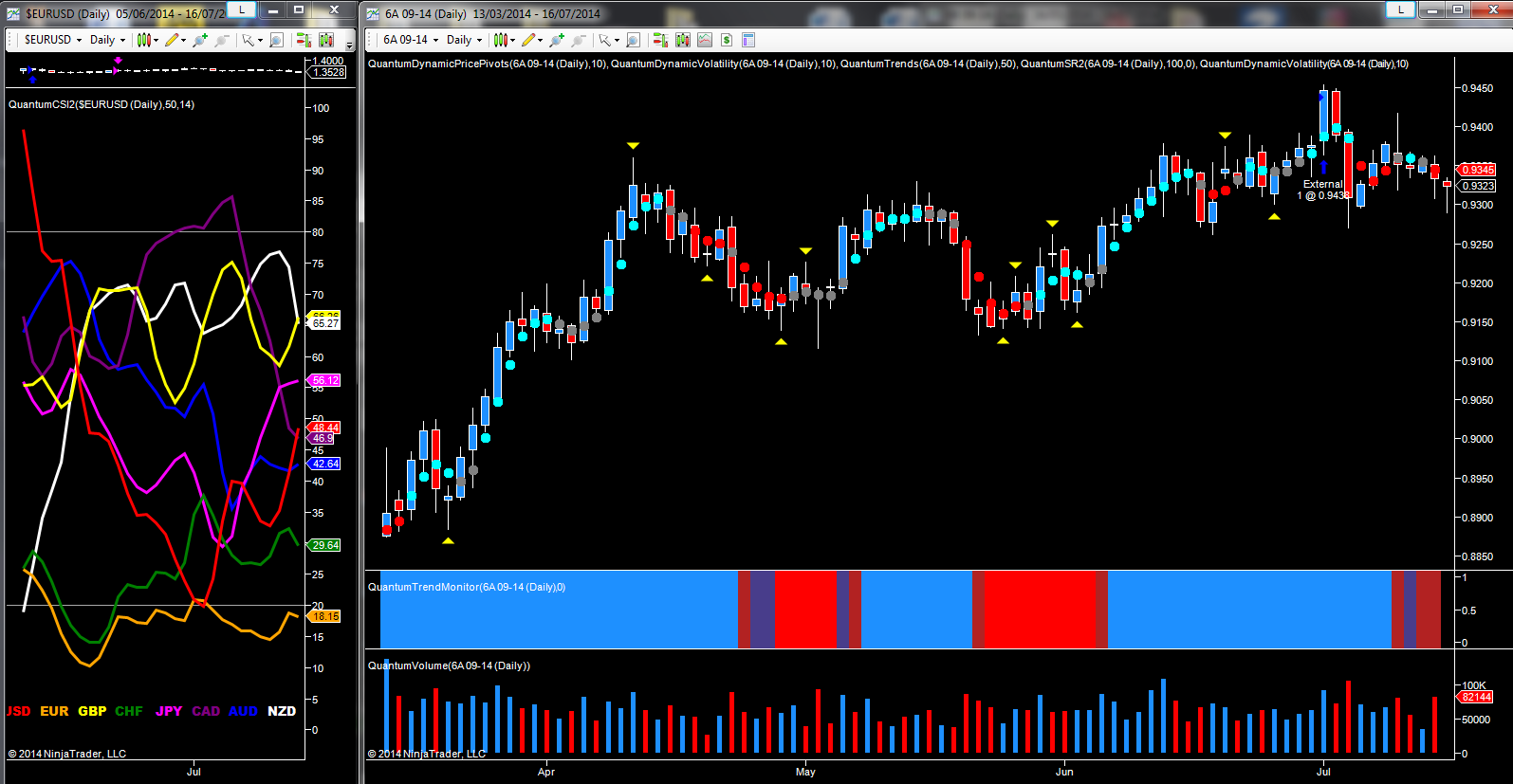Viewport: 1513px width, 784px height.
Task: Click the AUD currency legend label
Action: pos(243,711)
